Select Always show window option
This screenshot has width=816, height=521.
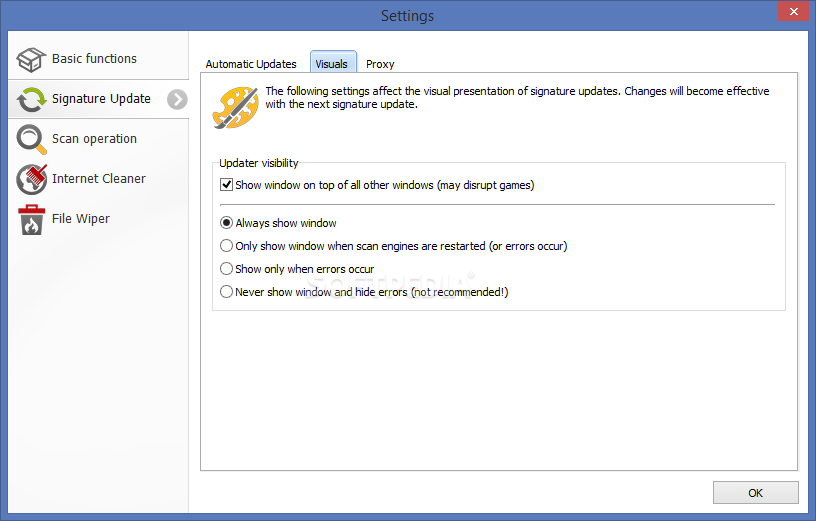tap(226, 223)
